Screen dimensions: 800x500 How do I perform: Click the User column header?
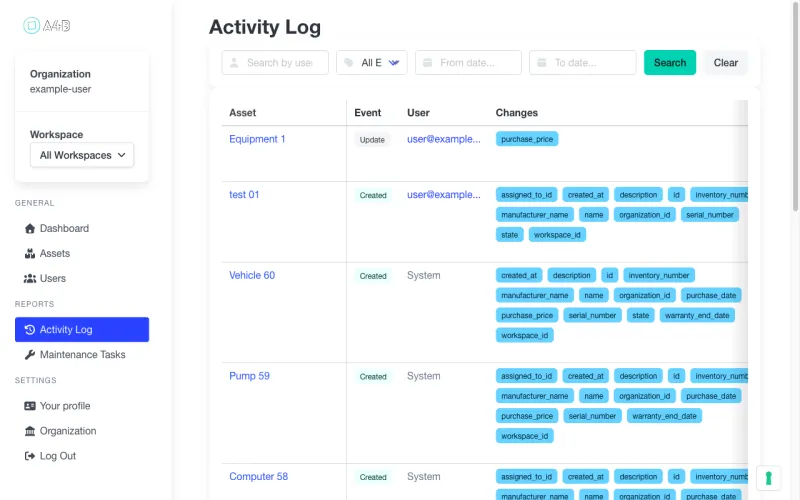[x=418, y=112]
